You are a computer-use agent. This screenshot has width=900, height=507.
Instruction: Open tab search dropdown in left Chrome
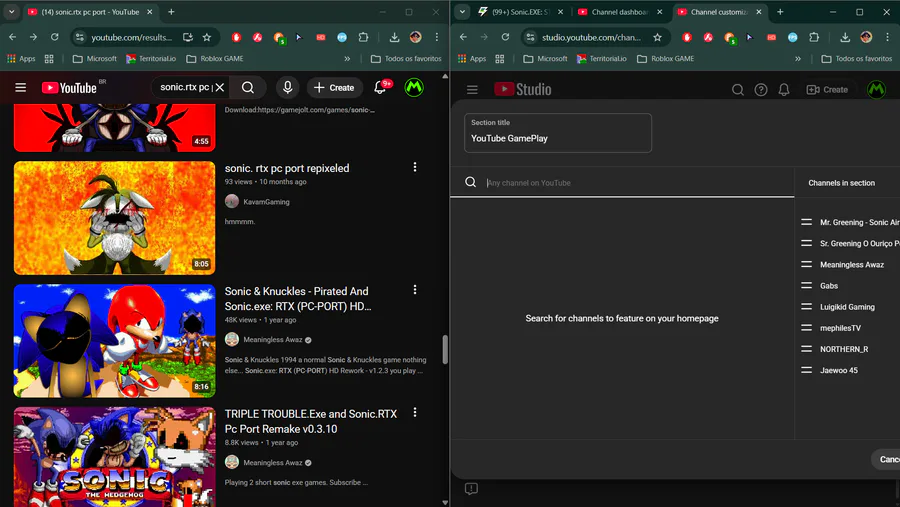tap(11, 11)
